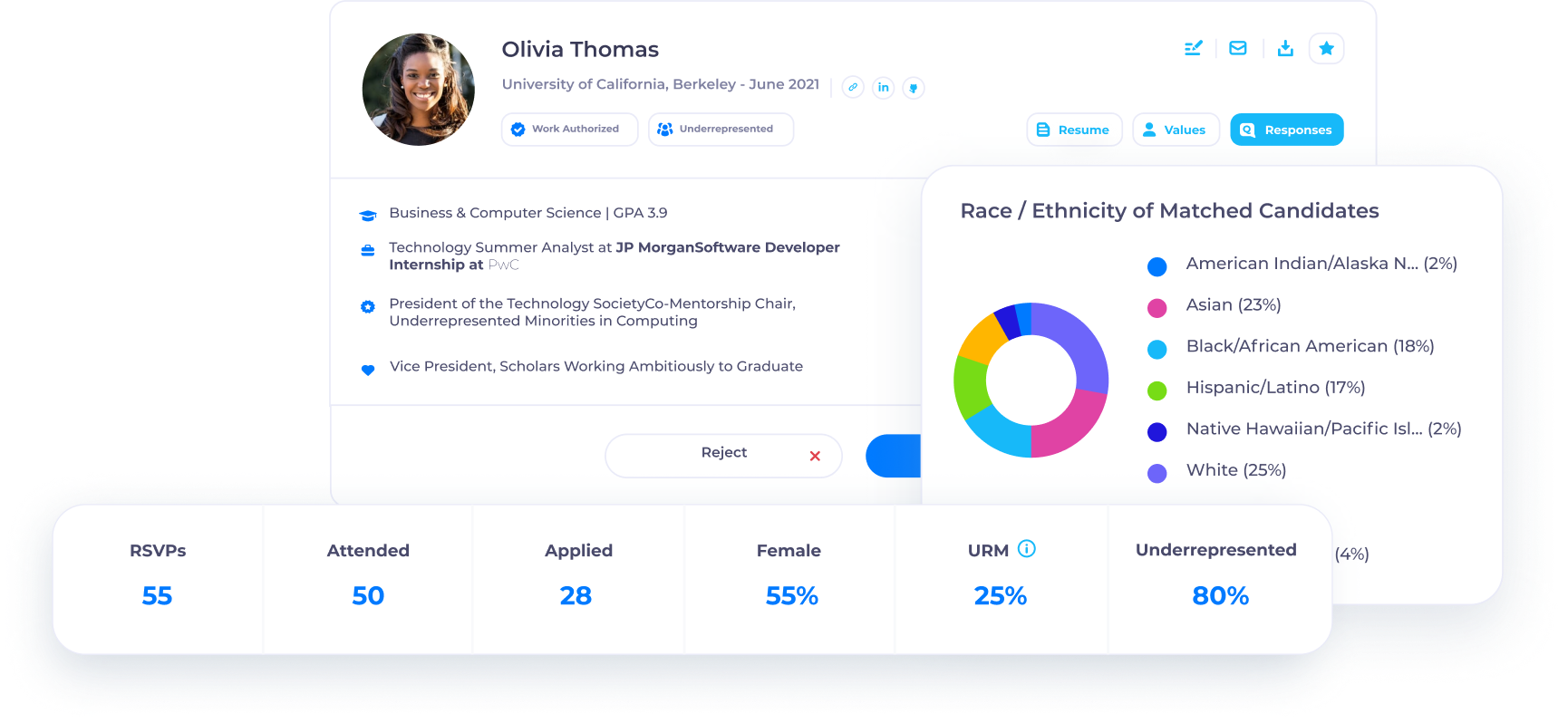Open the candidate's website link icon
1568x723 pixels.
pyautogui.click(x=853, y=87)
